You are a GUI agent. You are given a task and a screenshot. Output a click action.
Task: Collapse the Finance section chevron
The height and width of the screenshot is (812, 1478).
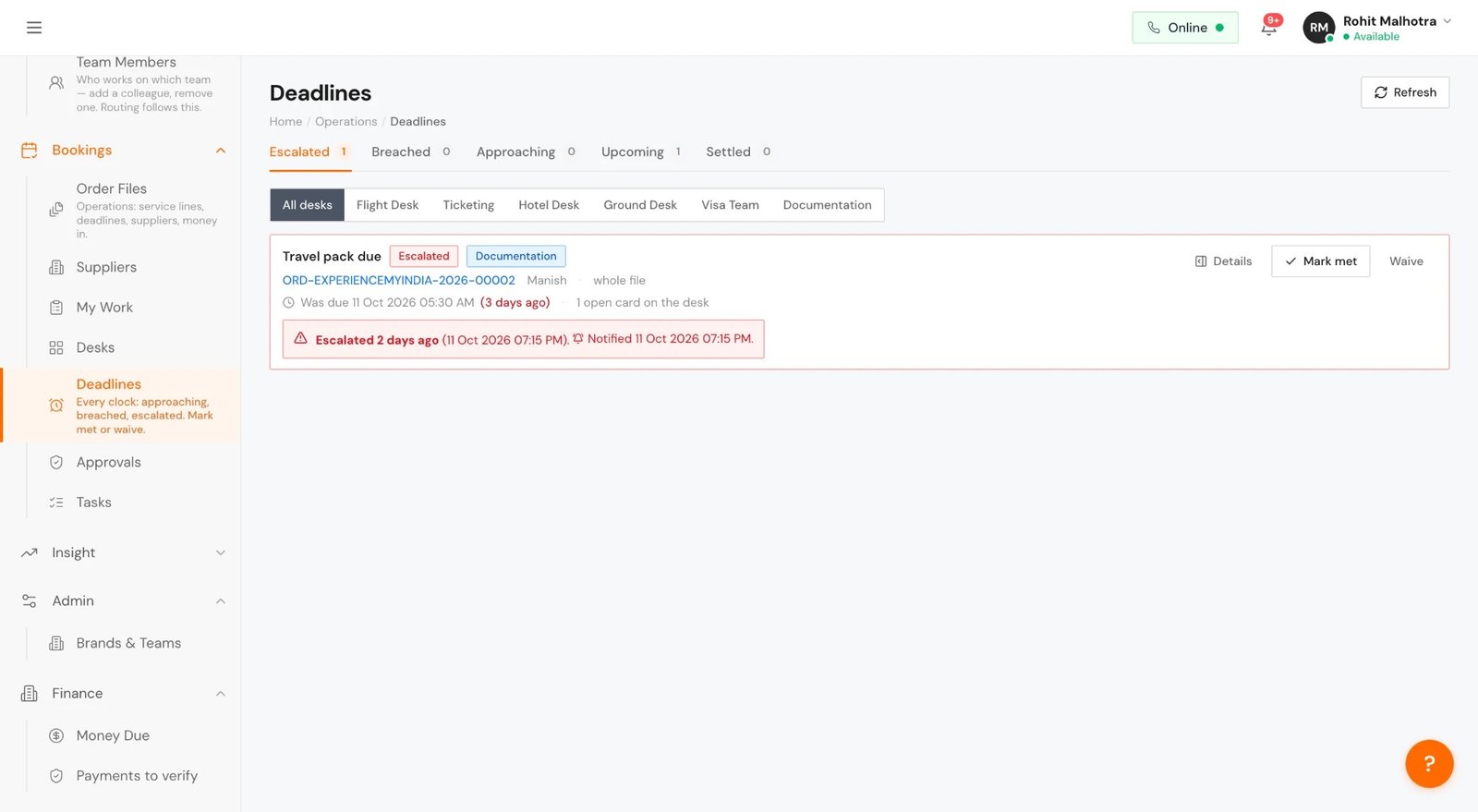pos(221,693)
